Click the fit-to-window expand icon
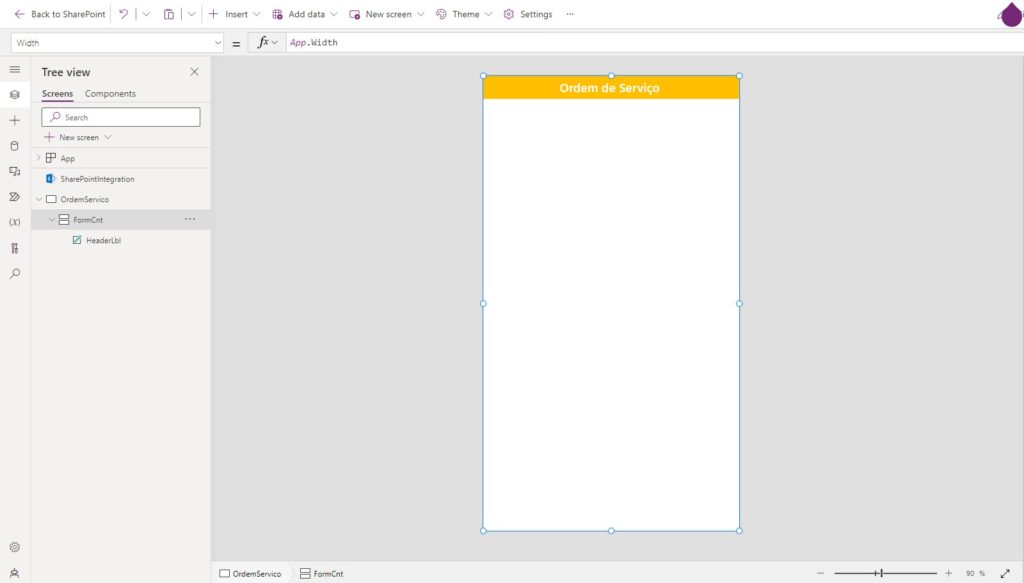 point(1005,573)
